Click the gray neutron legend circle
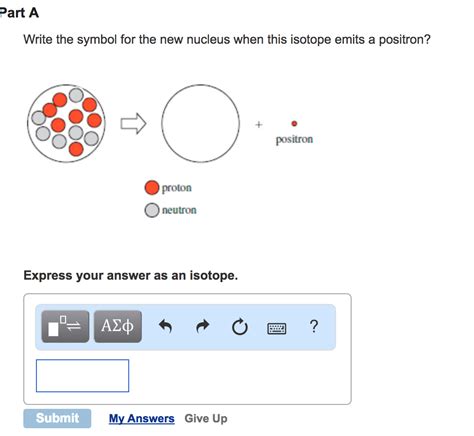 point(152,210)
